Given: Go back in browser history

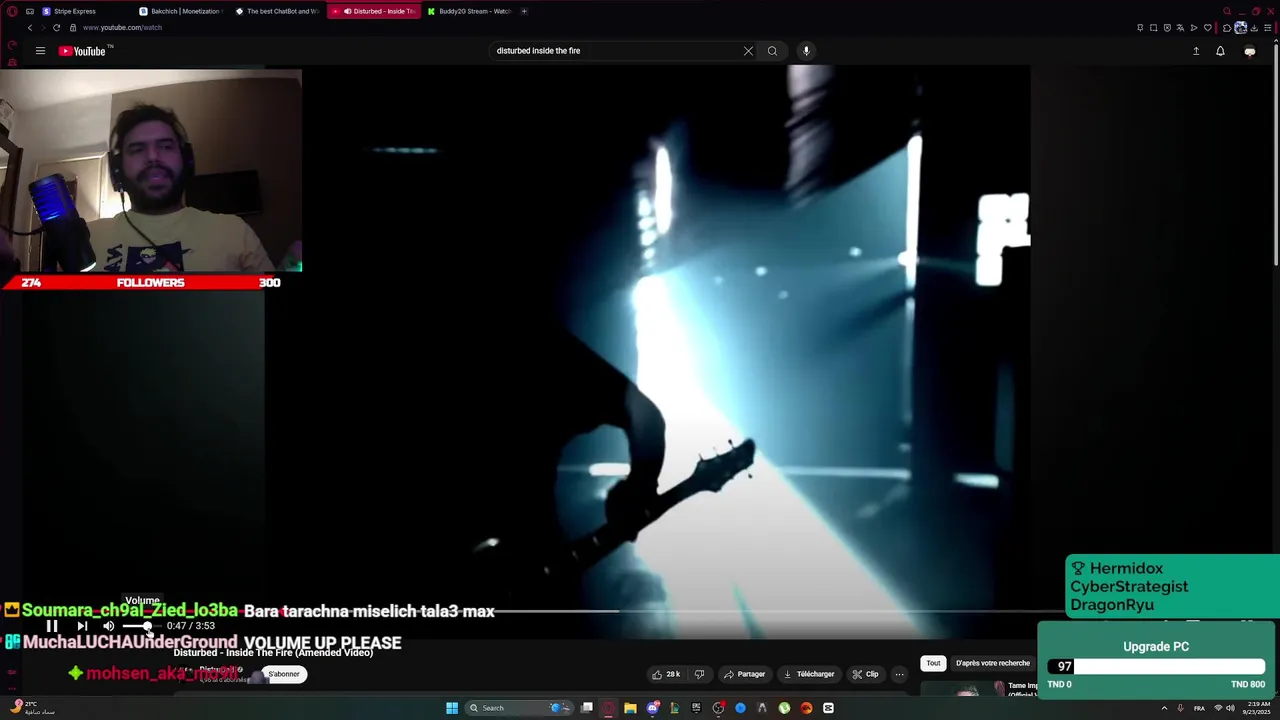Looking at the screenshot, I should pos(29,28).
